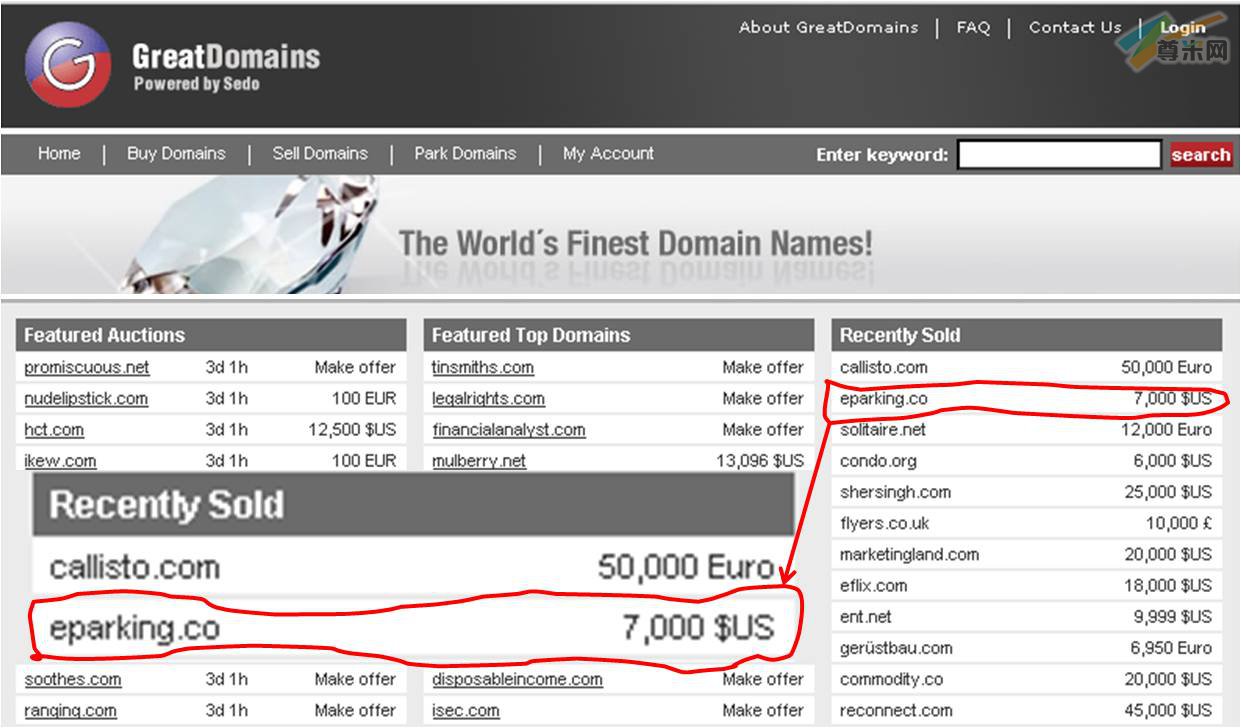Open ikew.com auction link
The height and width of the screenshot is (728, 1241).
point(60,461)
